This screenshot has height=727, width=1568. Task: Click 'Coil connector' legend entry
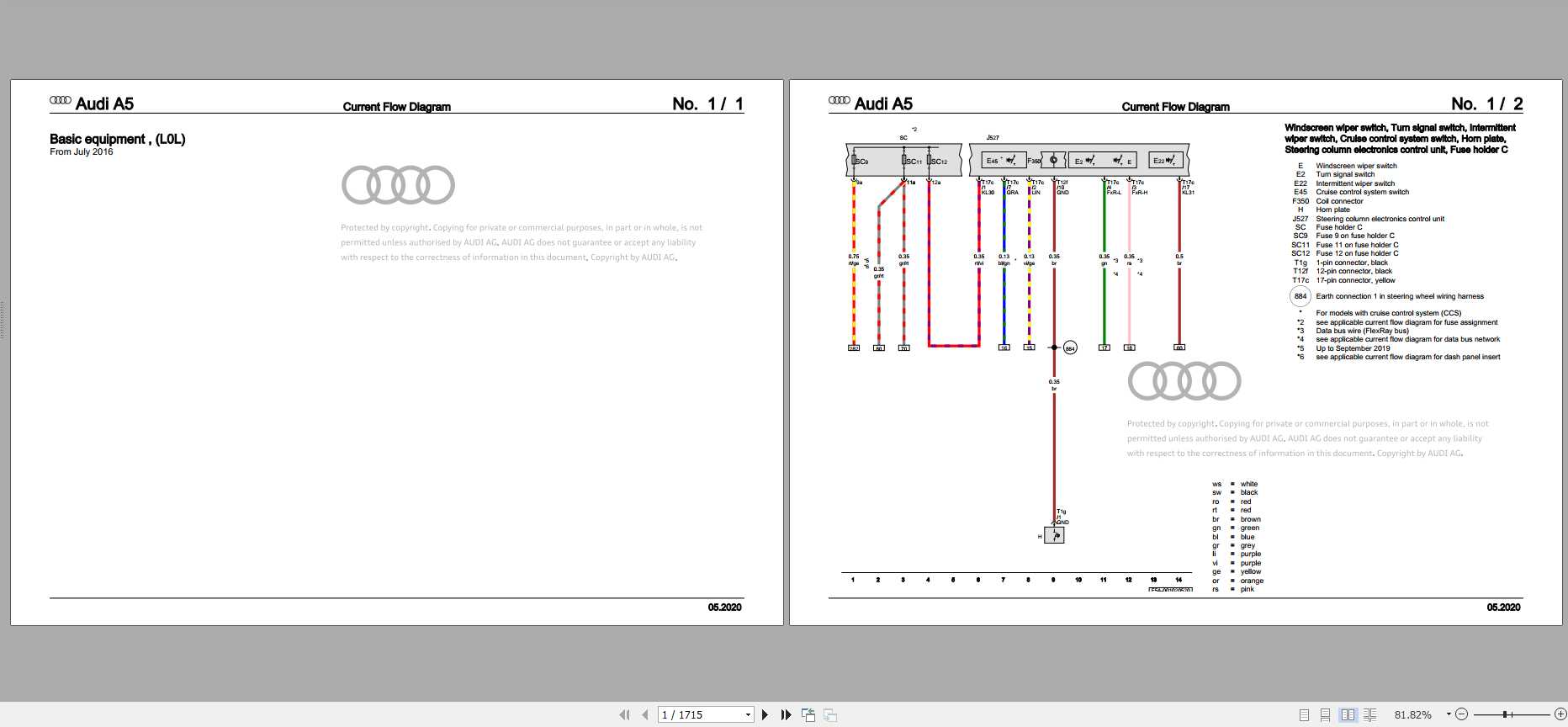click(x=1339, y=201)
